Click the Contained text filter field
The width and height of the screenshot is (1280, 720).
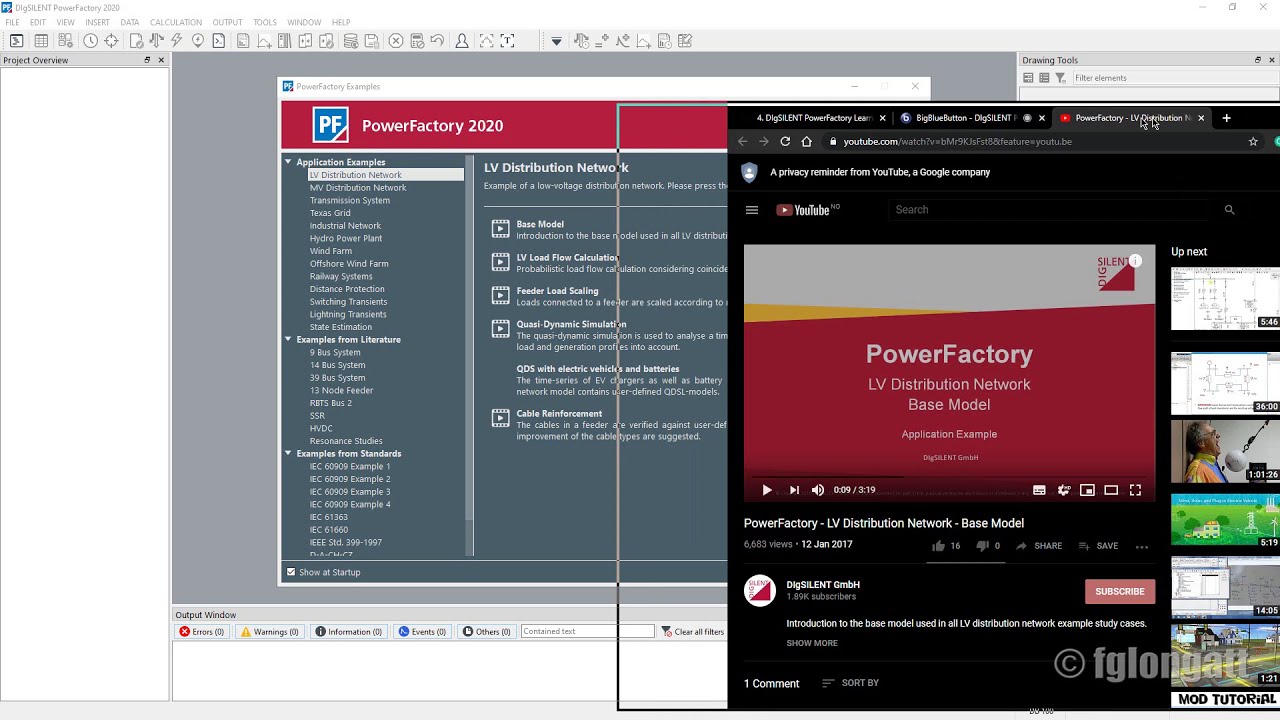coord(587,632)
